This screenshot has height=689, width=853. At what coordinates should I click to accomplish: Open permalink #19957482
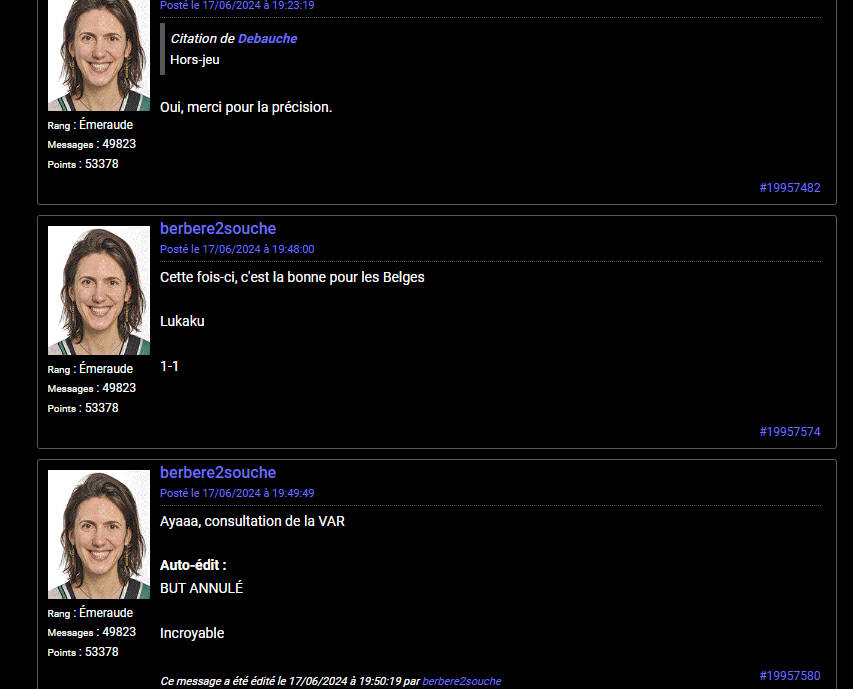pyautogui.click(x=790, y=188)
